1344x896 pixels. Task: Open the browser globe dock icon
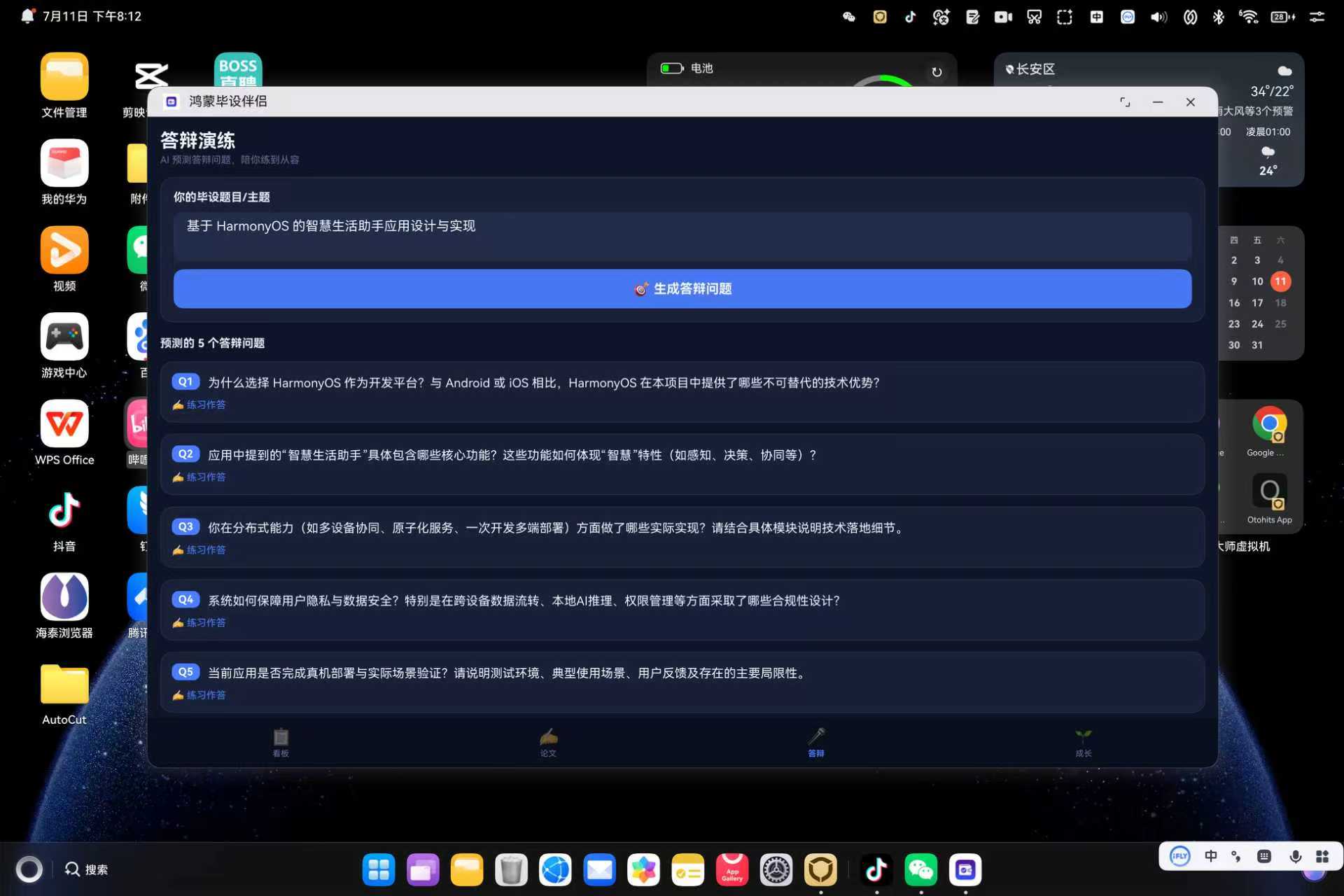point(555,870)
